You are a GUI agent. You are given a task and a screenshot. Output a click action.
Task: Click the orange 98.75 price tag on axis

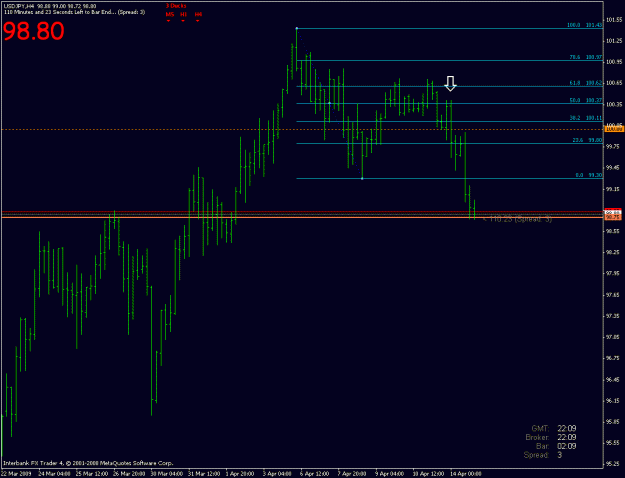click(613, 218)
